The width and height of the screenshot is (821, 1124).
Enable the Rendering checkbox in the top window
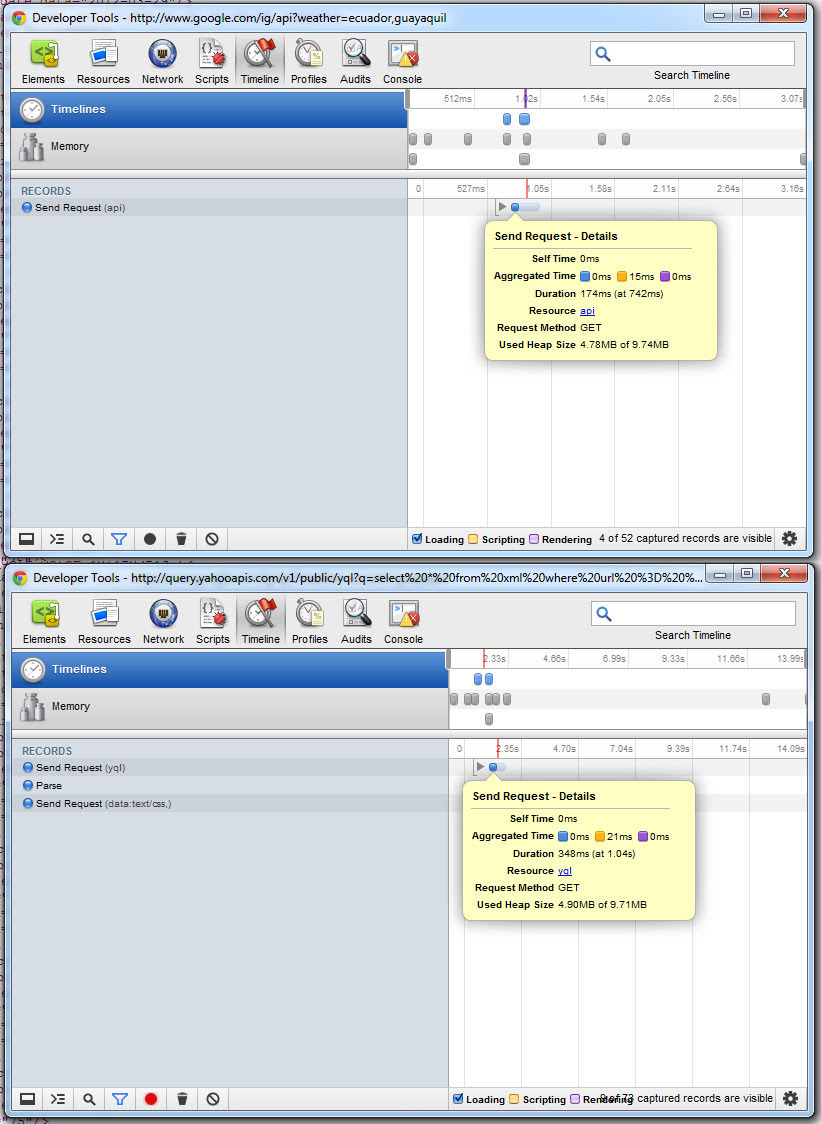534,539
